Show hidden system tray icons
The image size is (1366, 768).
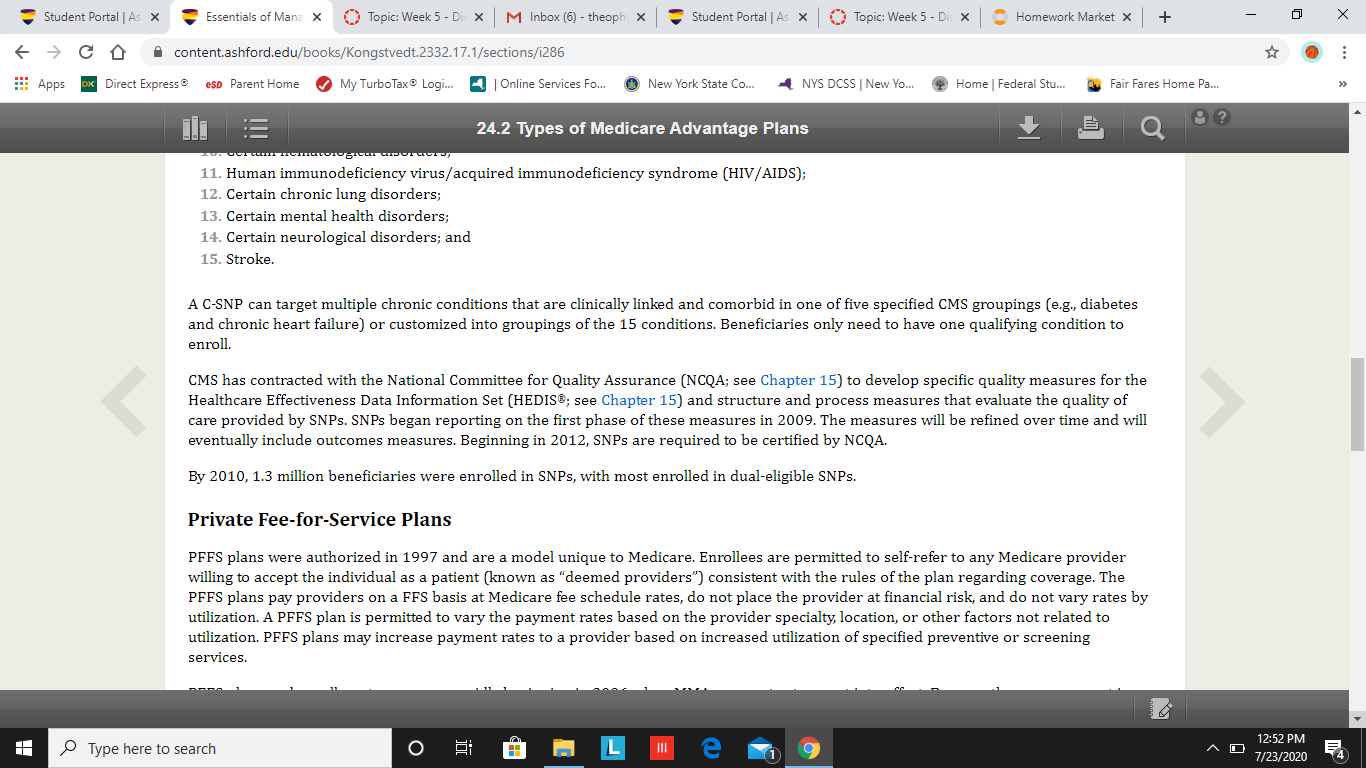[x=1213, y=748]
